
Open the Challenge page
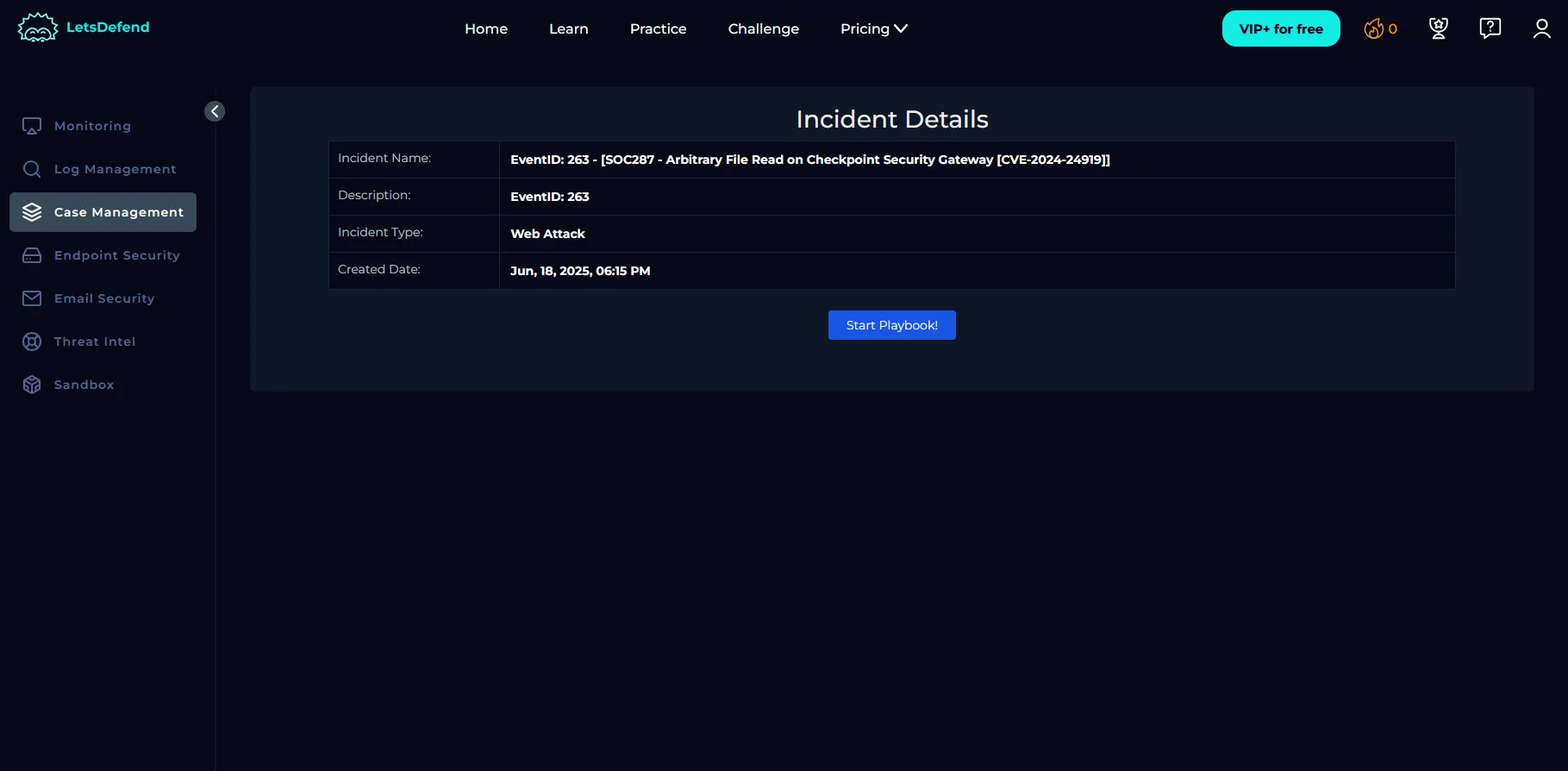click(x=763, y=28)
